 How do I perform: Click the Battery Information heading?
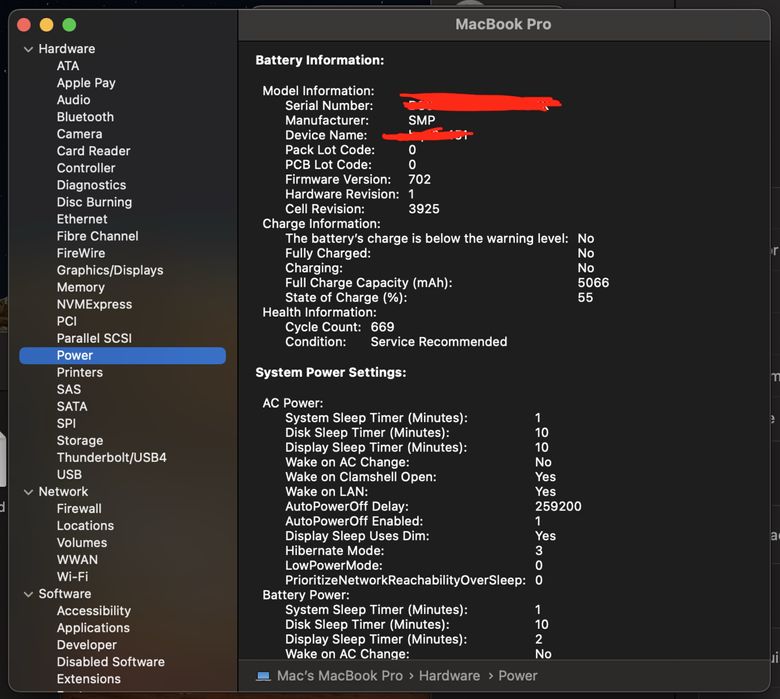[x=320, y=60]
